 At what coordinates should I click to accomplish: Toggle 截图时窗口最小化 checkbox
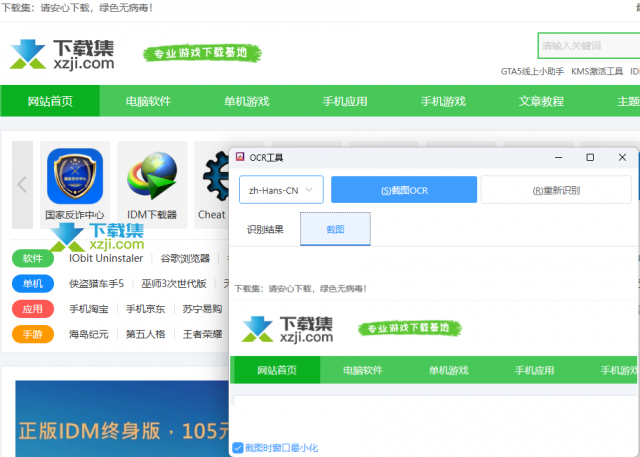(238, 448)
